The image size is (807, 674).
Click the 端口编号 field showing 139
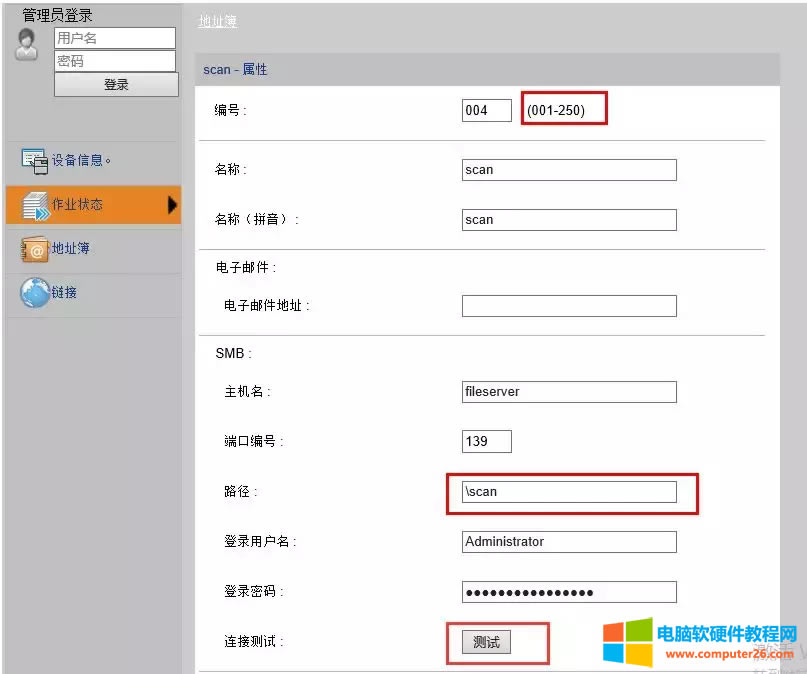[x=486, y=441]
